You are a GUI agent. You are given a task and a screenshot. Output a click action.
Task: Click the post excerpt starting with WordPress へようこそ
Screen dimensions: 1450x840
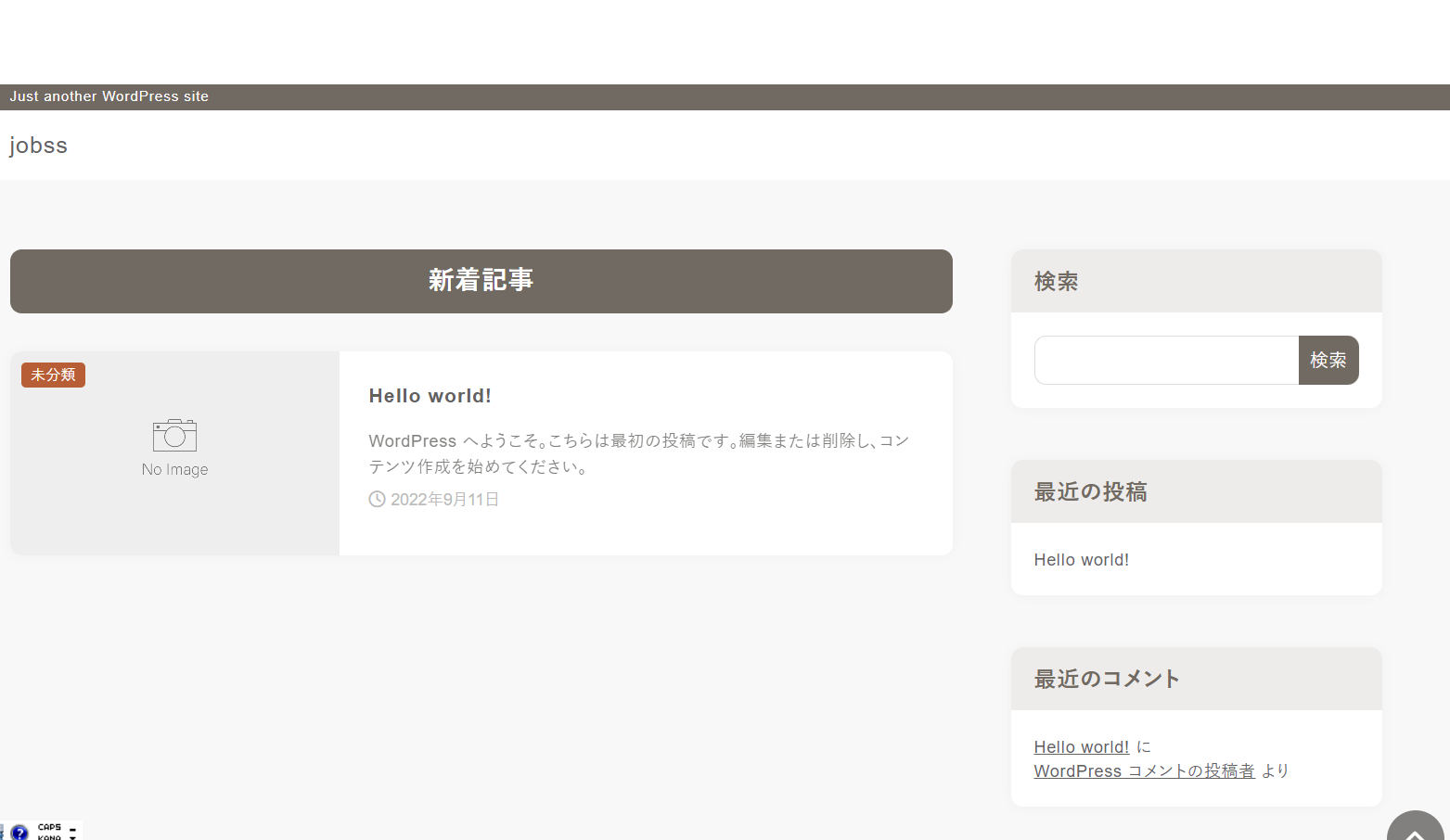tap(639, 453)
